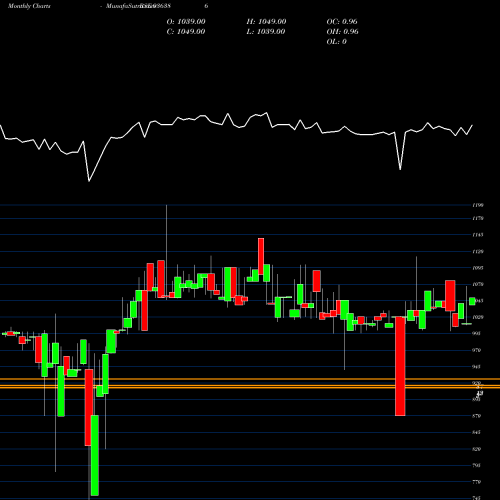This screenshot has height=500, width=500.
Task: Select the high value 'H: 1049.00'
Action: [266, 22]
